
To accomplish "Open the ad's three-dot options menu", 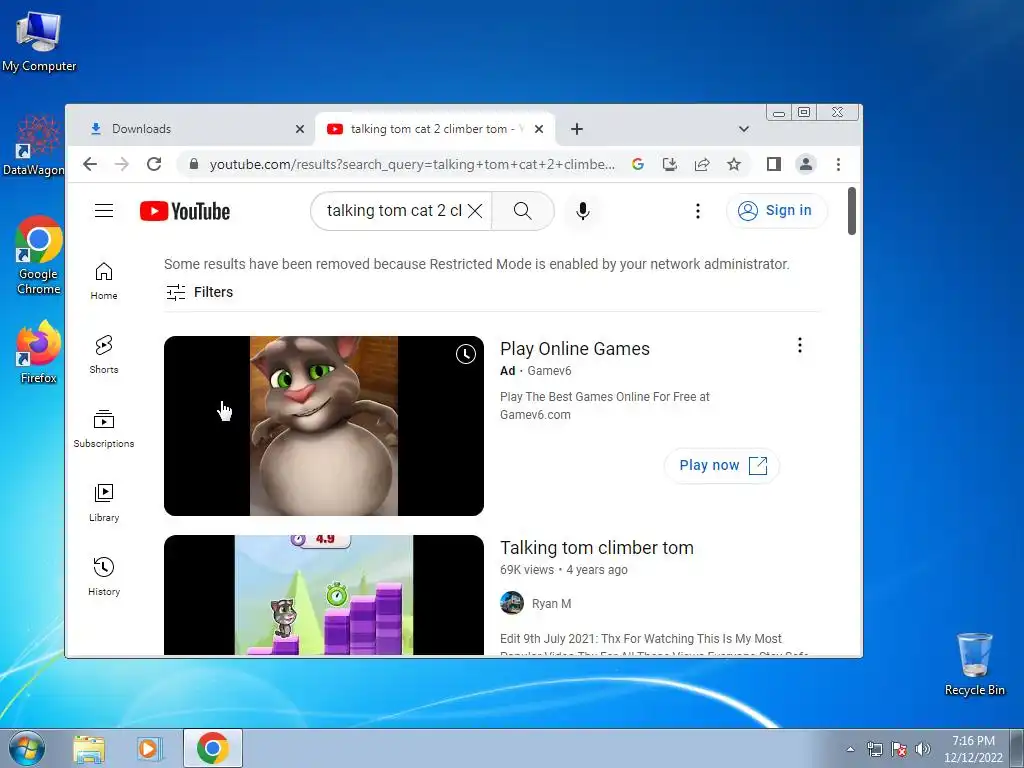I will tap(799, 345).
